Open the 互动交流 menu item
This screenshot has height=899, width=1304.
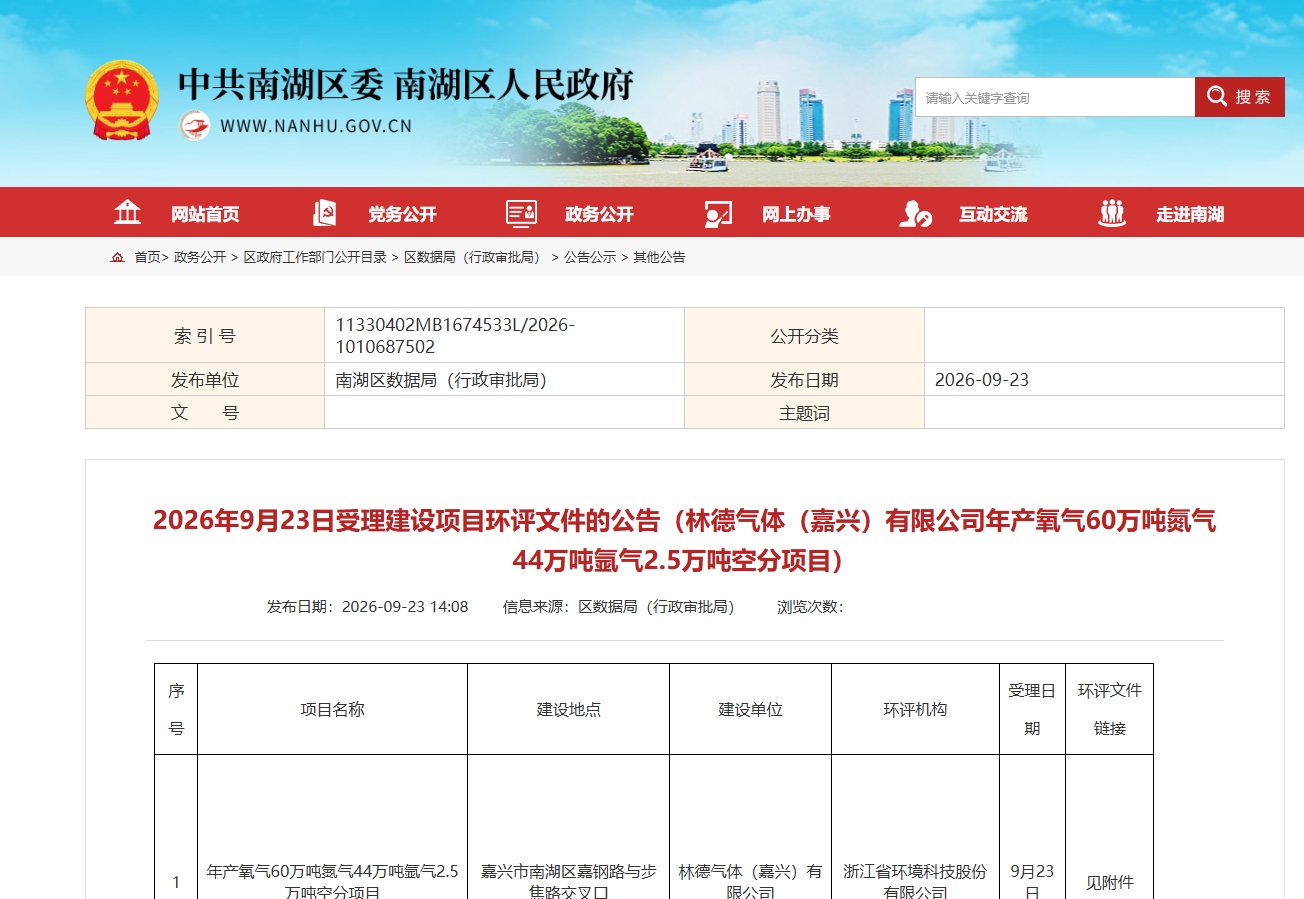coord(993,214)
